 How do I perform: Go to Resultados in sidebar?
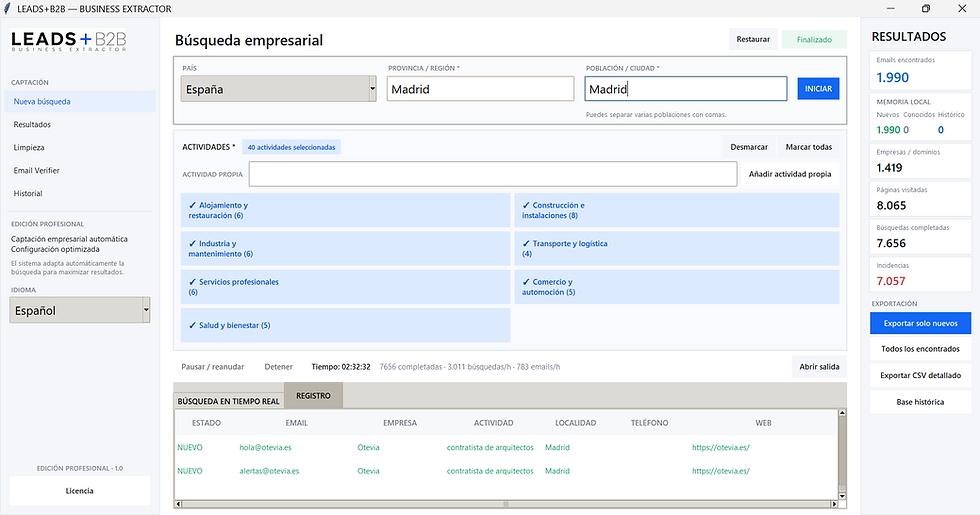coord(80,124)
